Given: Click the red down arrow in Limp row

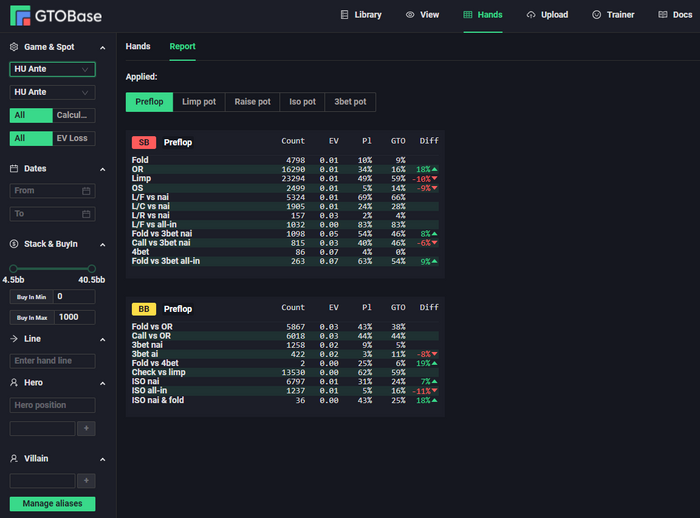Looking at the screenshot, I should tap(434, 179).
